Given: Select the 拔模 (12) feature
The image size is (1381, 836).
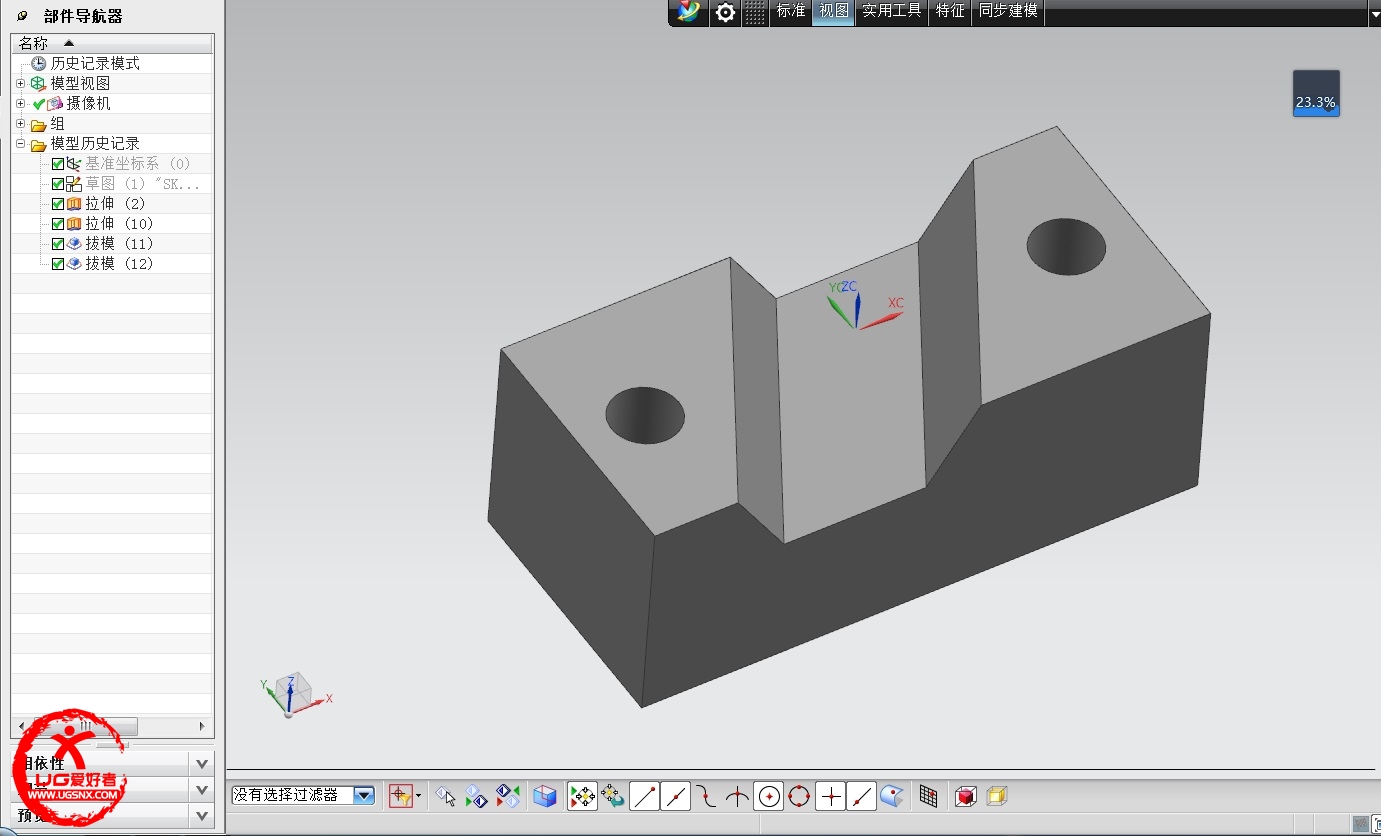Looking at the screenshot, I should pyautogui.click(x=119, y=263).
